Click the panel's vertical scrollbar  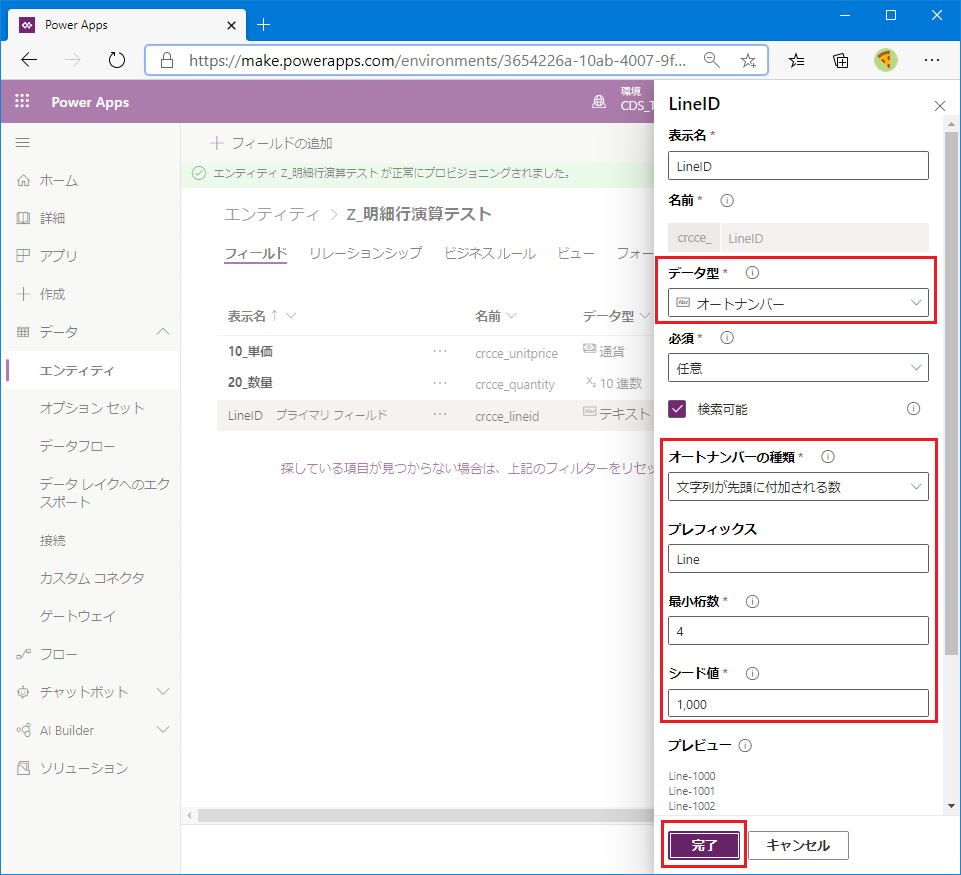(x=951, y=392)
